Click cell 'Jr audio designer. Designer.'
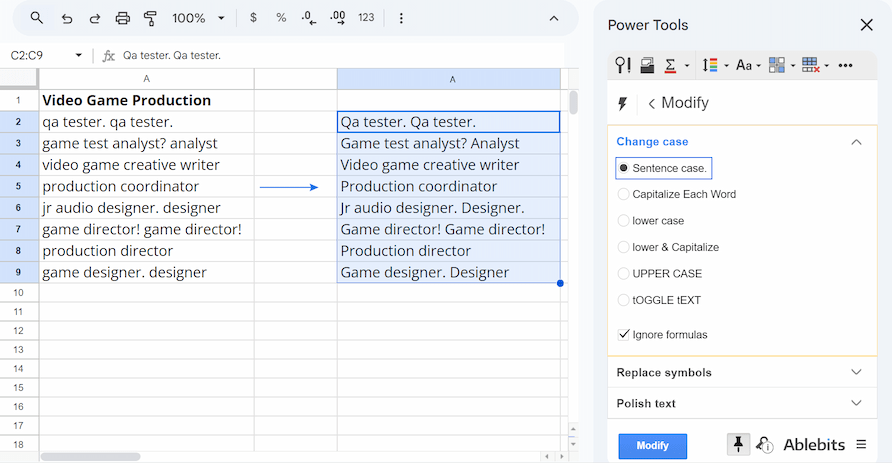The width and height of the screenshot is (892, 463). tap(448, 208)
